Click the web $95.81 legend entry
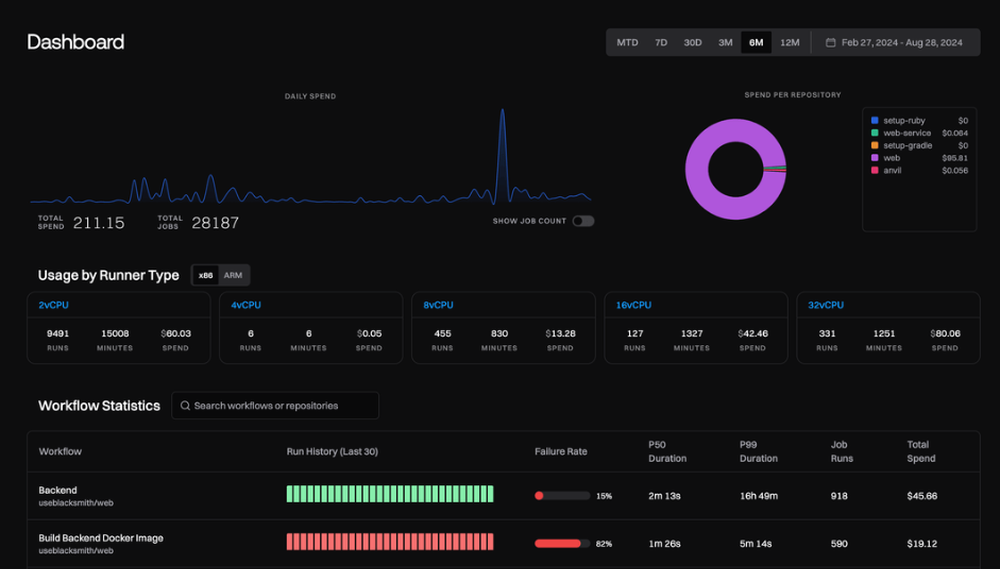This screenshot has height=569, width=1000. coord(919,158)
